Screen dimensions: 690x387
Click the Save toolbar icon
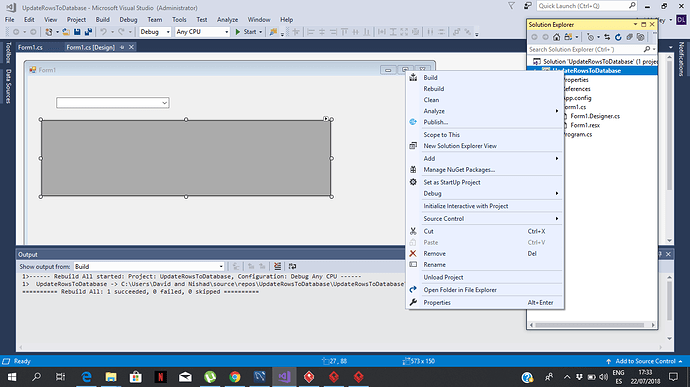77,32
